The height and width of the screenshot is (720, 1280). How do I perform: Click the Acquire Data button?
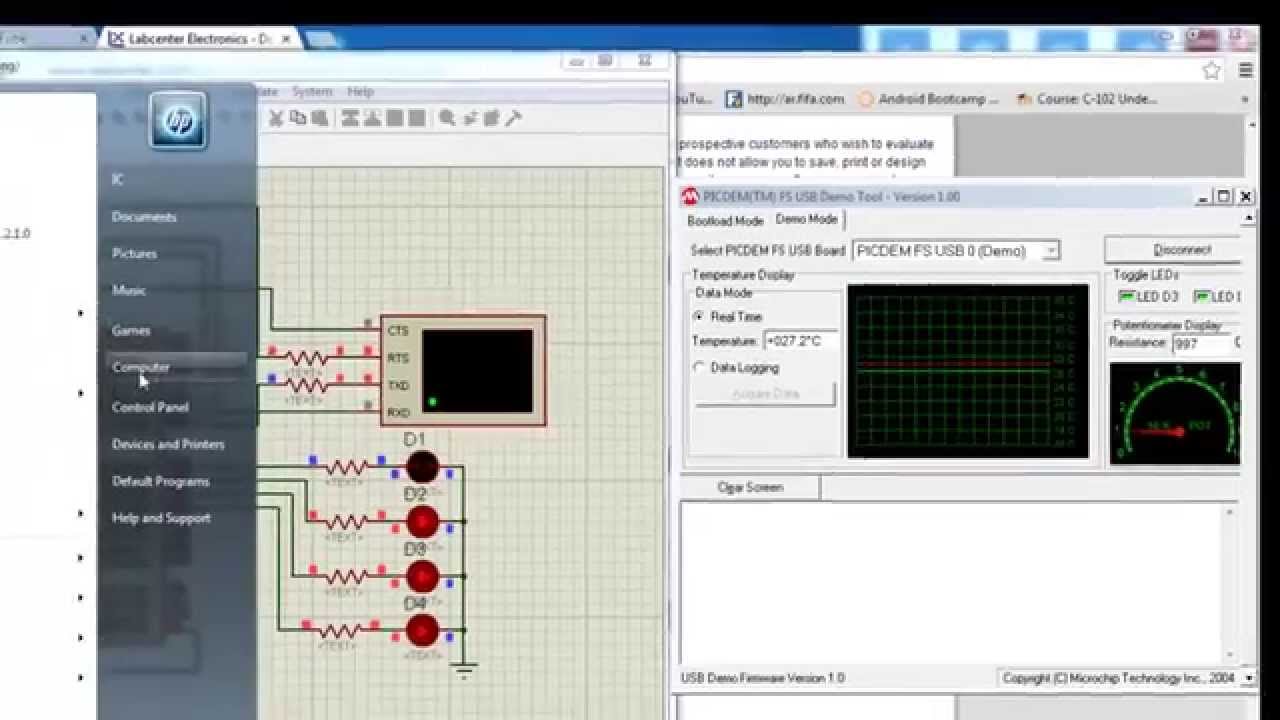[x=766, y=393]
